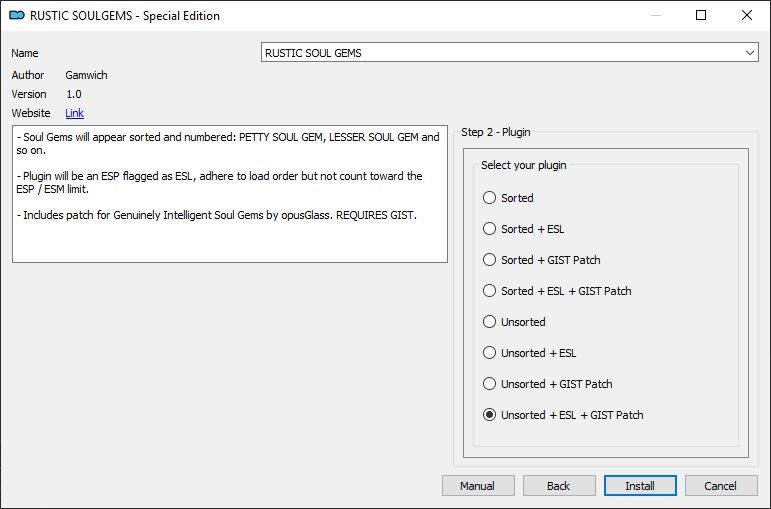Select Unsorted + GIST Patch option

point(547,384)
